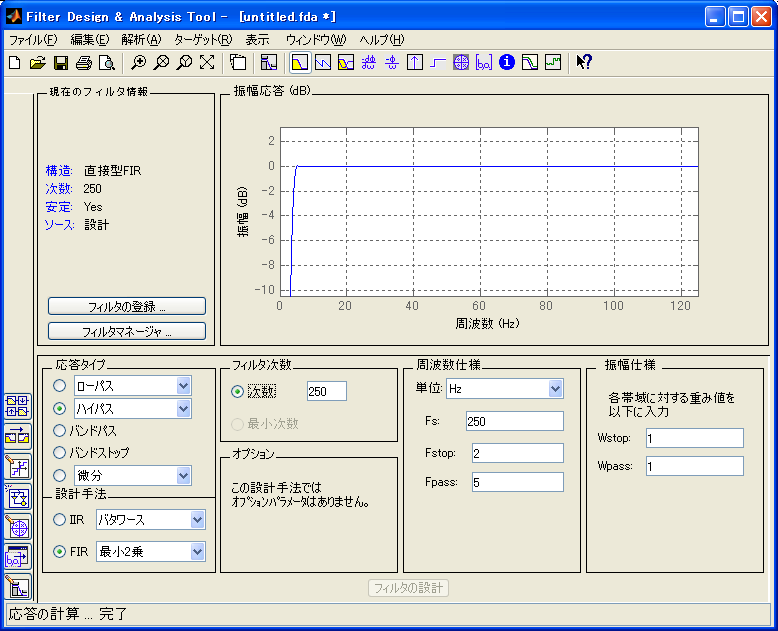
Task: Click the New document toolbar icon
Action: tap(15, 63)
